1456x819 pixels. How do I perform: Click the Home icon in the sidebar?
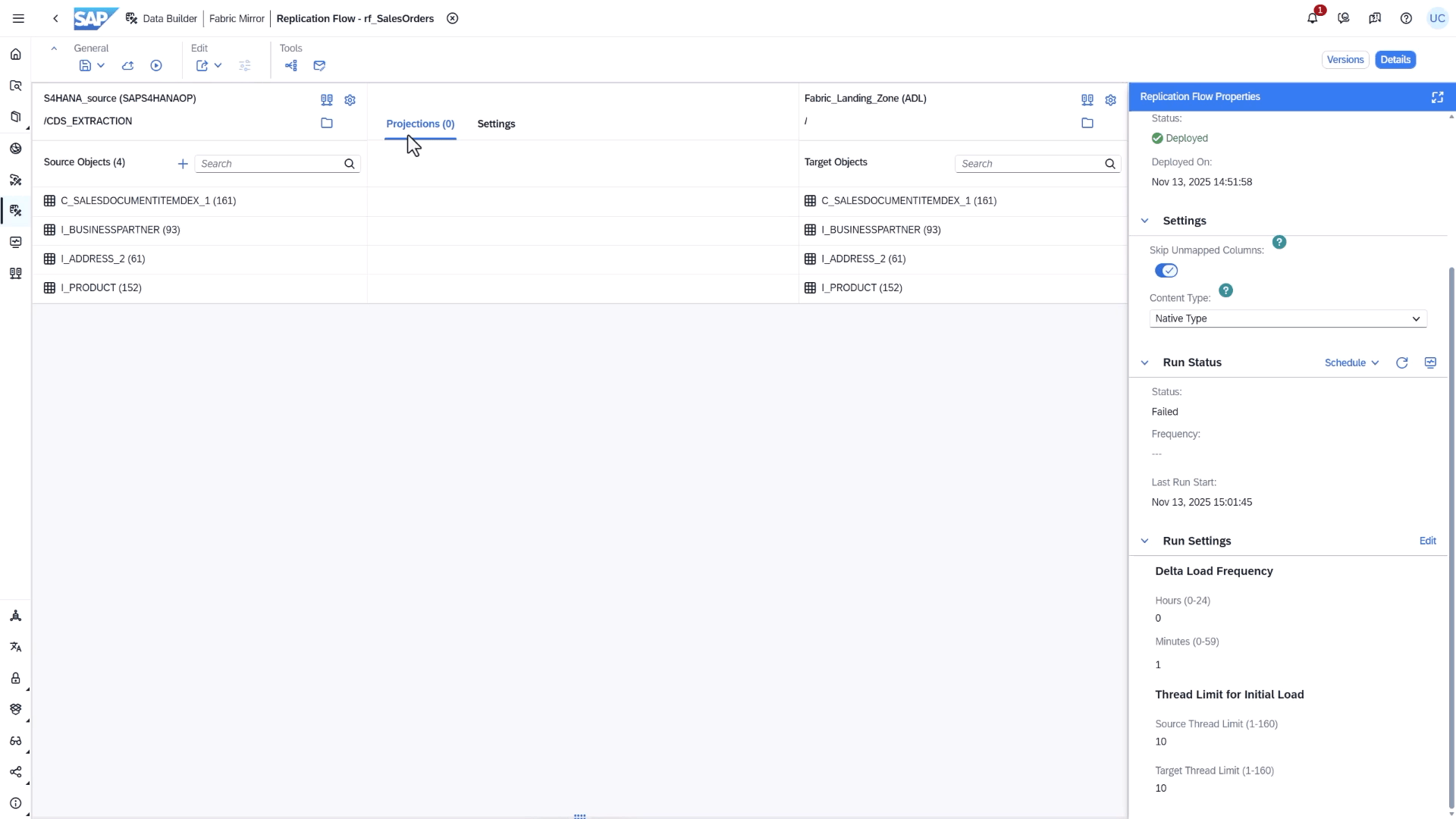click(15, 54)
